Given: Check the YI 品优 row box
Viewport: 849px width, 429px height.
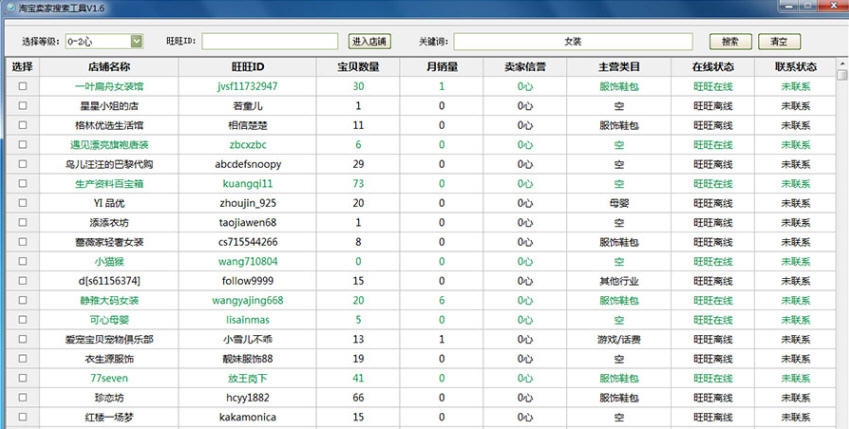Looking at the screenshot, I should 22,203.
